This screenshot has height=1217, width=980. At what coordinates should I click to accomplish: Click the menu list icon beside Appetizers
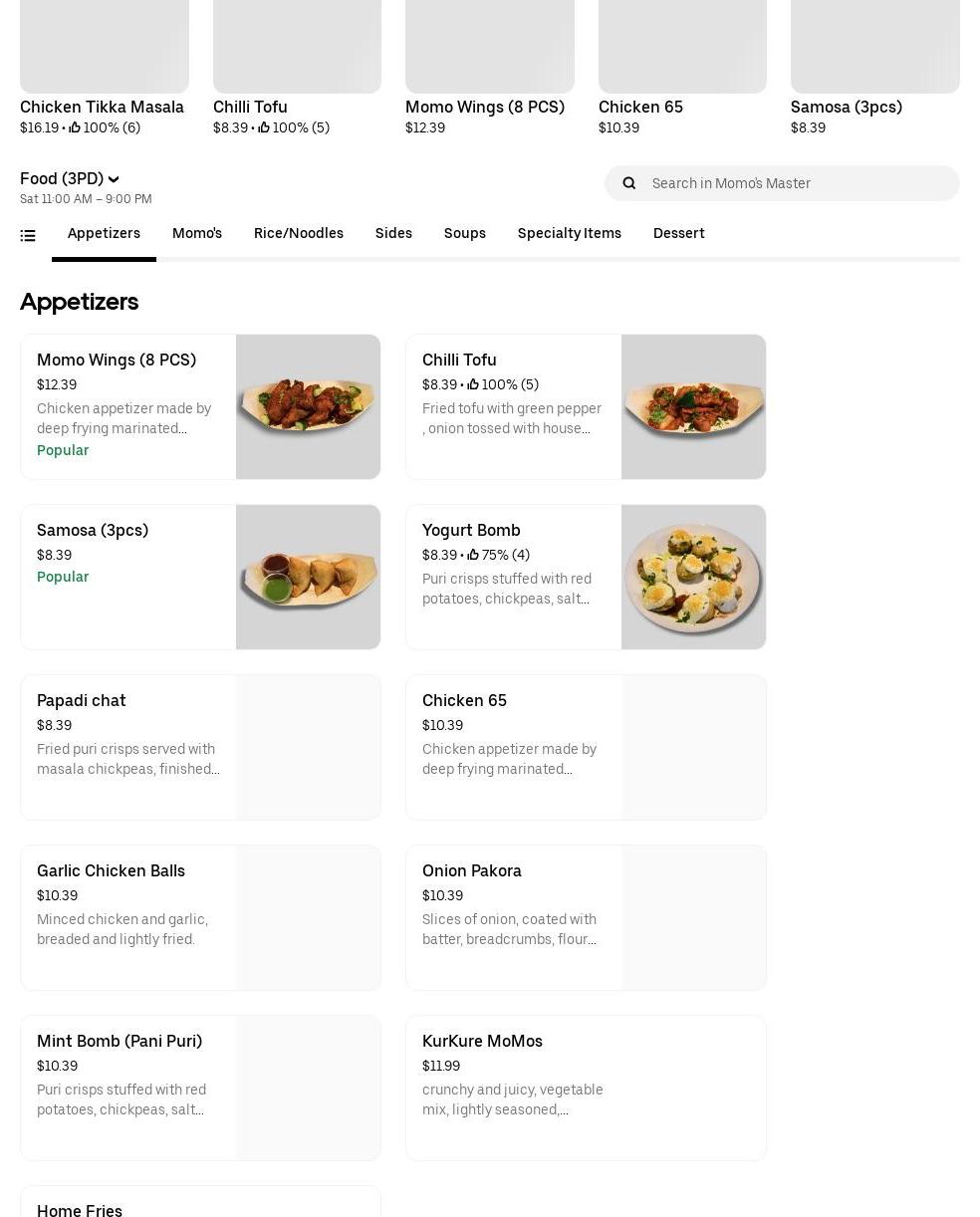tap(28, 236)
